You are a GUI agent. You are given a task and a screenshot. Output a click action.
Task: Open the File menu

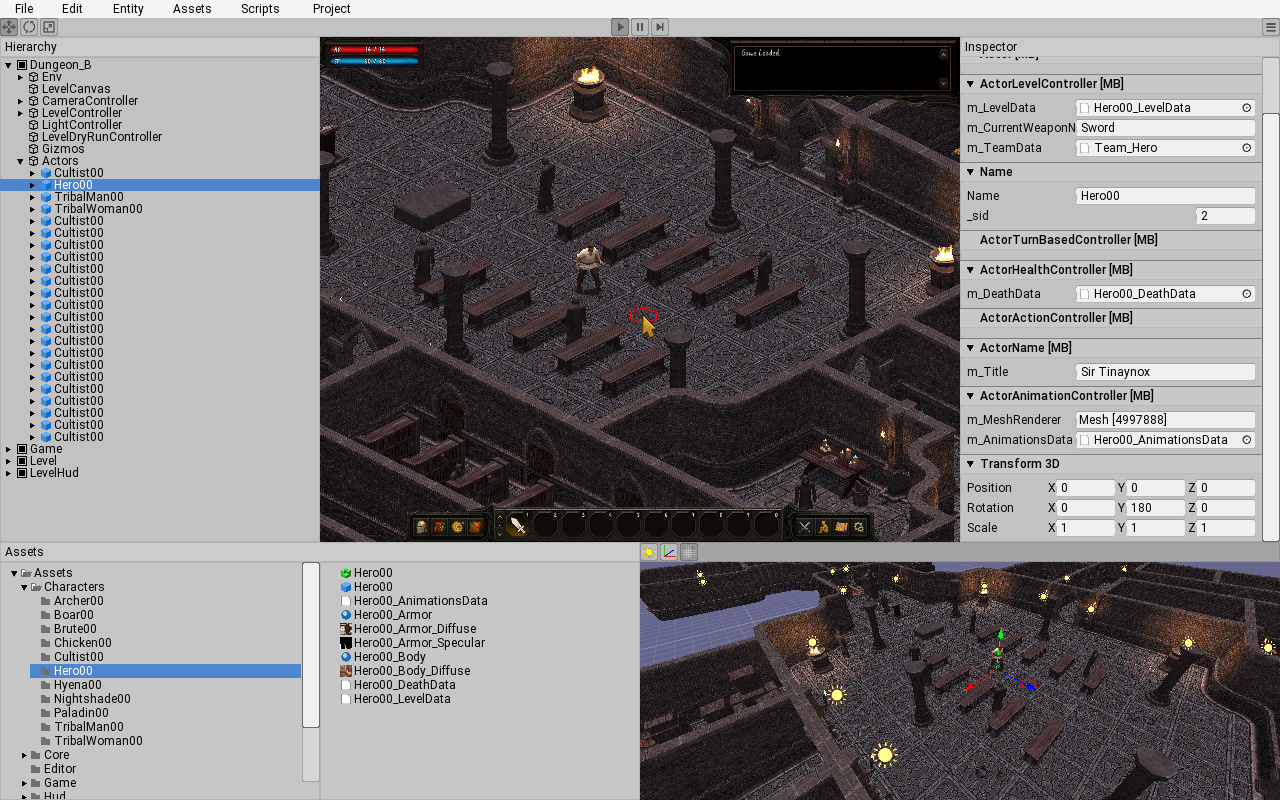click(x=24, y=9)
